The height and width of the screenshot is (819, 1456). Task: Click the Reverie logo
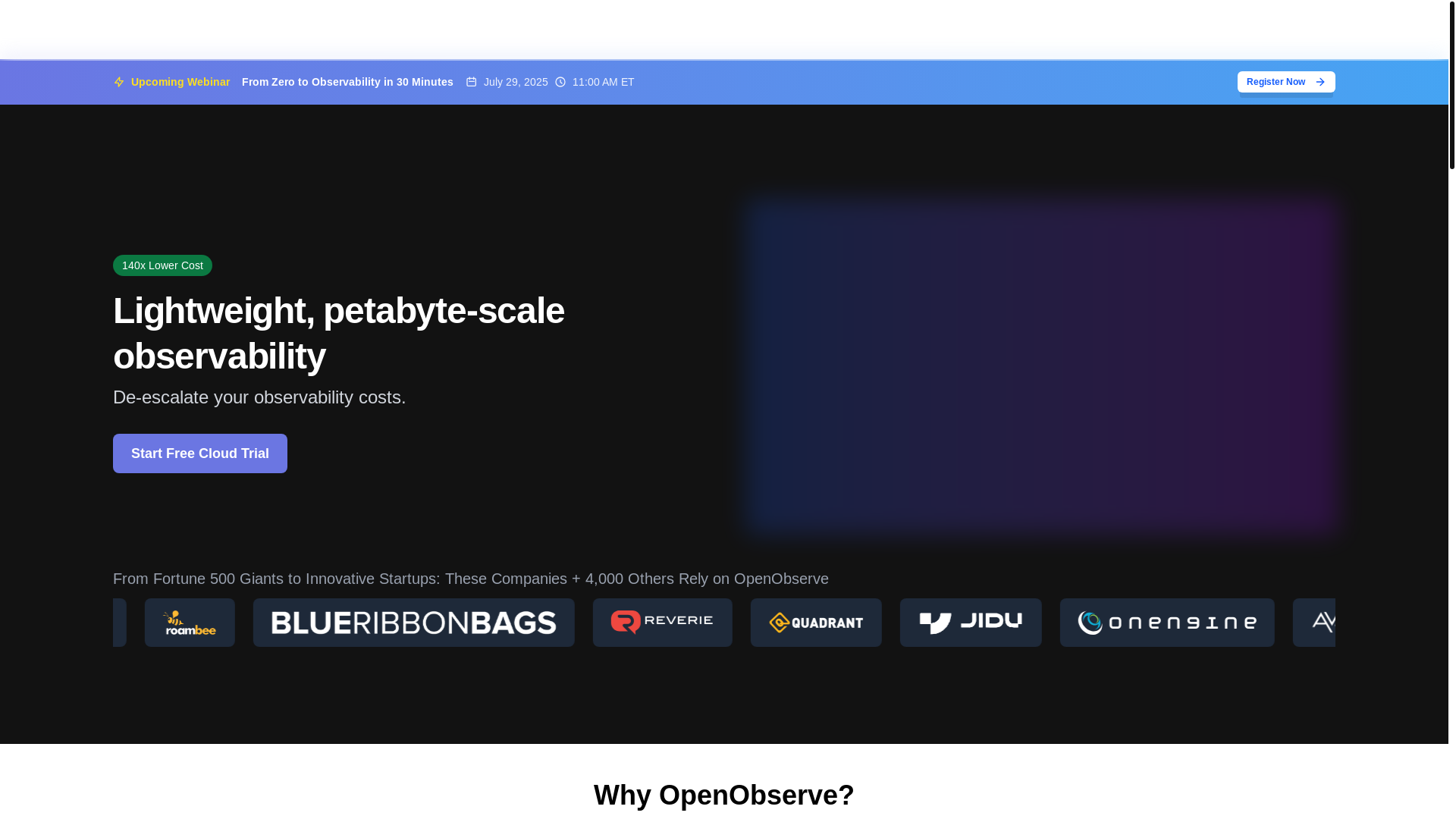663,623
